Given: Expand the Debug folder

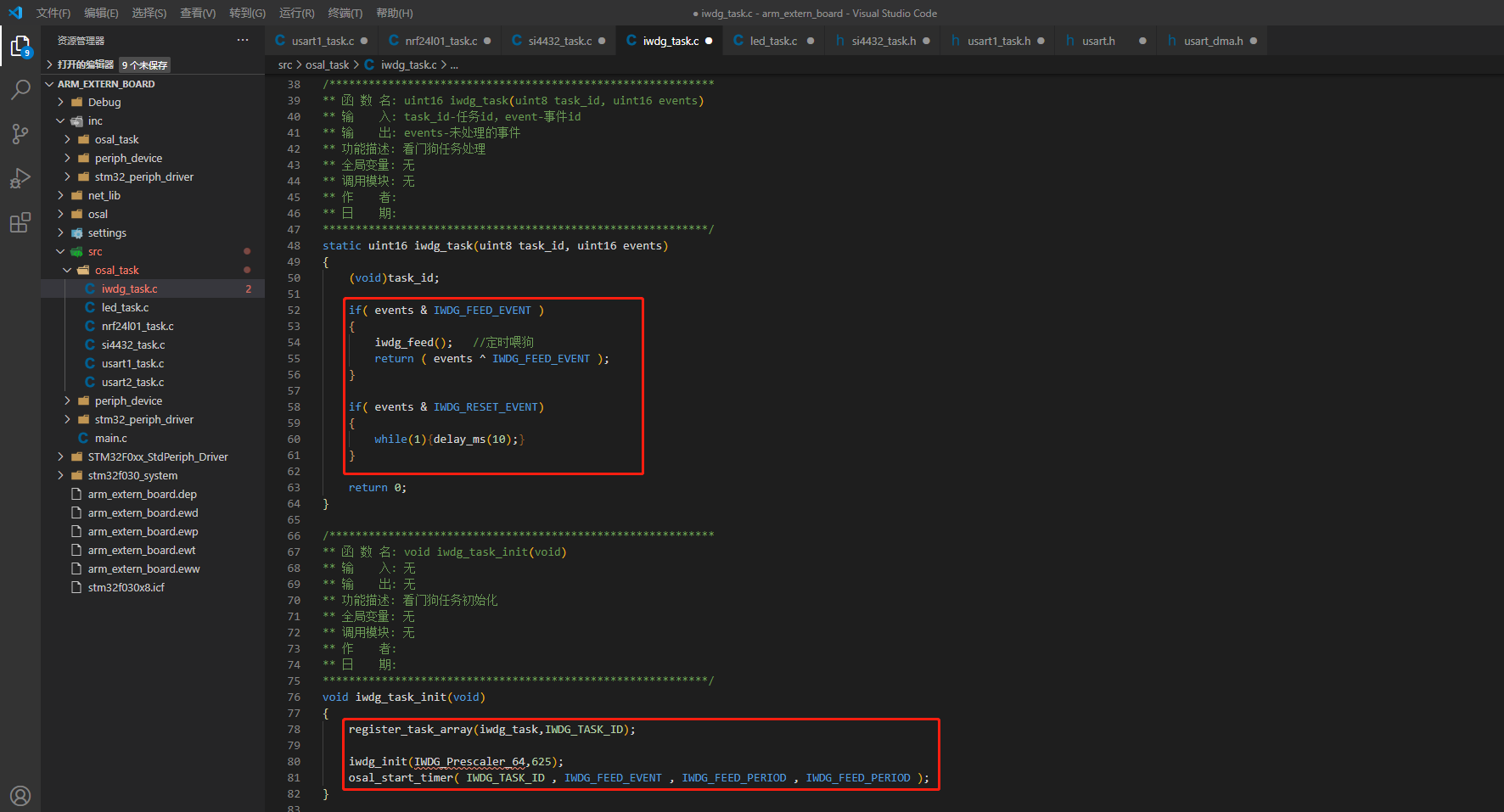Looking at the screenshot, I should pyautogui.click(x=104, y=102).
